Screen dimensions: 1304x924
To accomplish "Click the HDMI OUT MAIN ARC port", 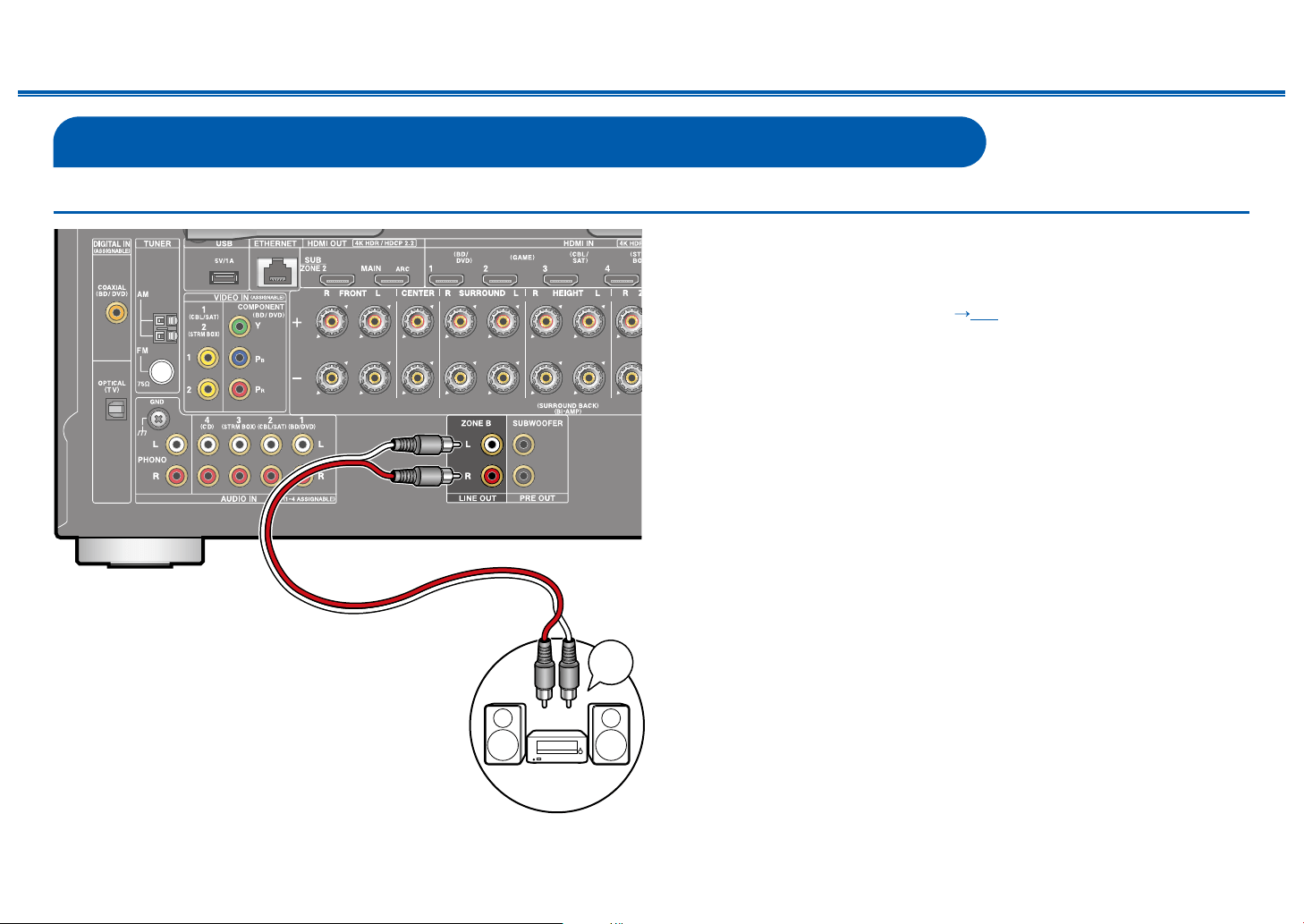I will coord(391,280).
